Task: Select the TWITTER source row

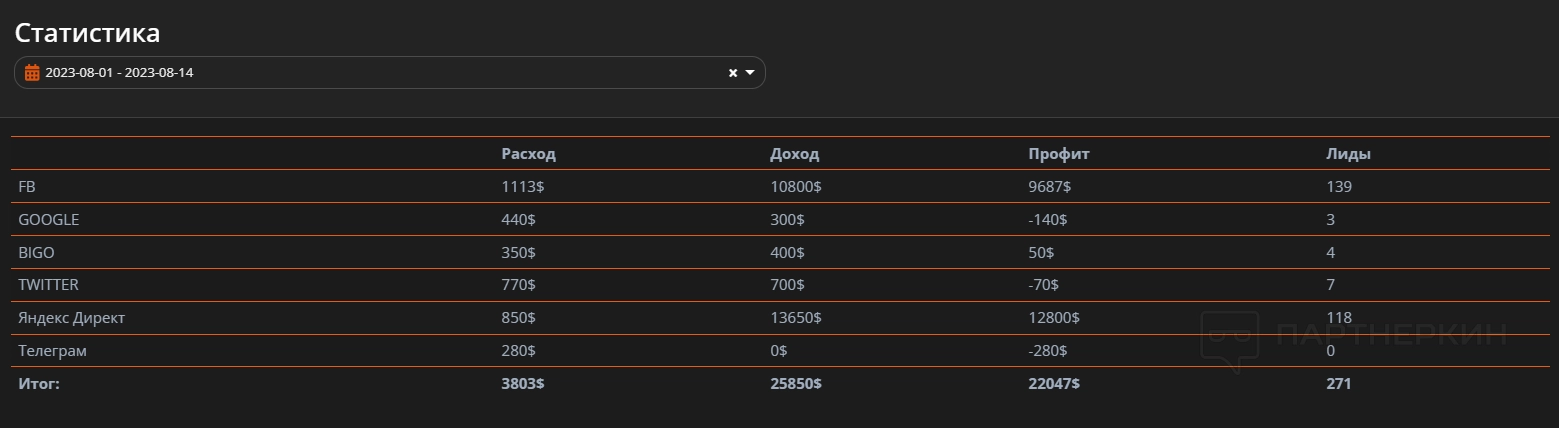Action: coord(48,285)
